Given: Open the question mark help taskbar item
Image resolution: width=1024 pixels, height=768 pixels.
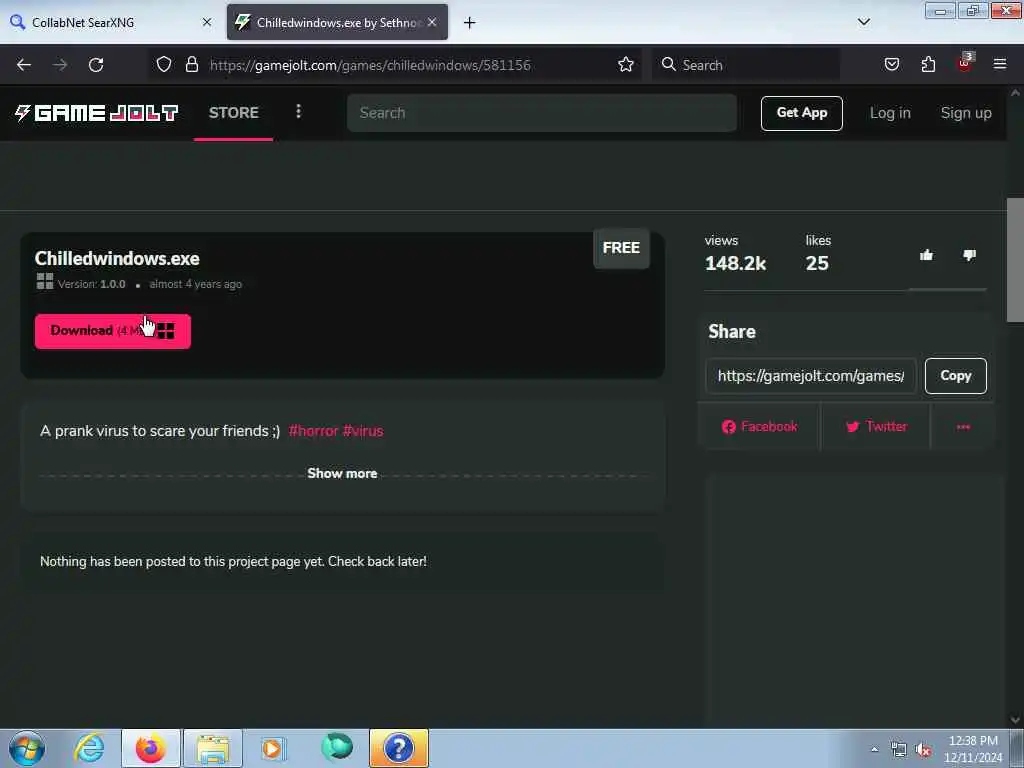Looking at the screenshot, I should click(x=399, y=748).
